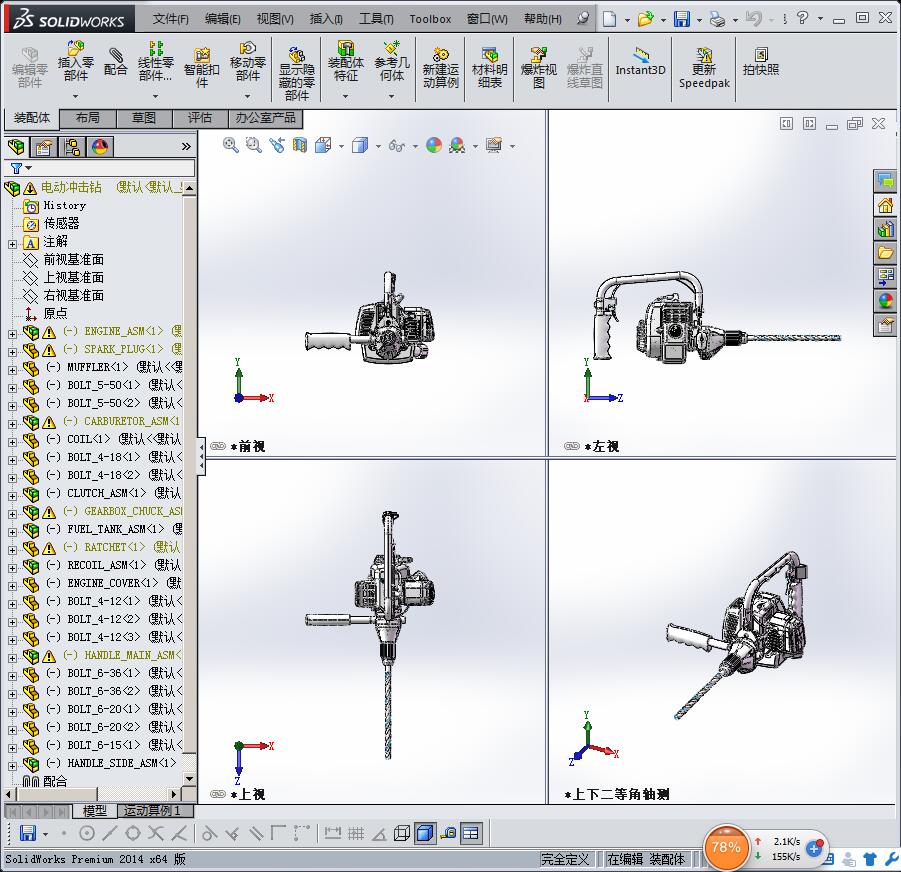The height and width of the screenshot is (872, 901).
Task: Select the 配合 (Mate) tool in the toolbar
Action: pyautogui.click(x=116, y=62)
